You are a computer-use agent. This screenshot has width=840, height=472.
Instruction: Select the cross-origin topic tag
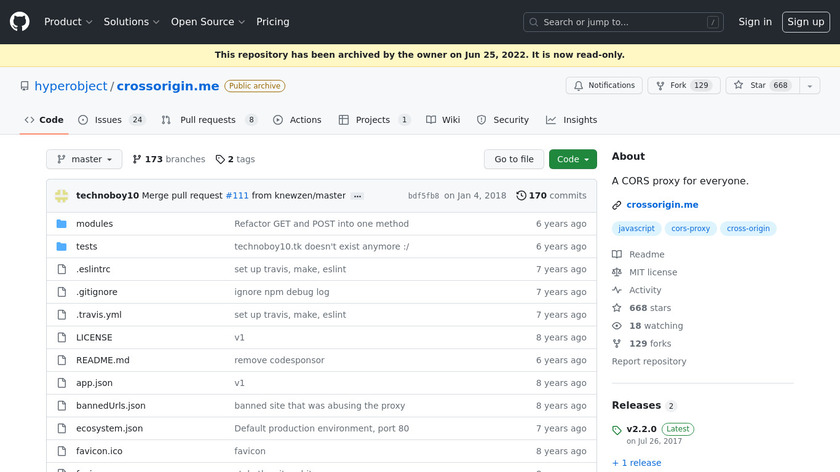point(748,229)
